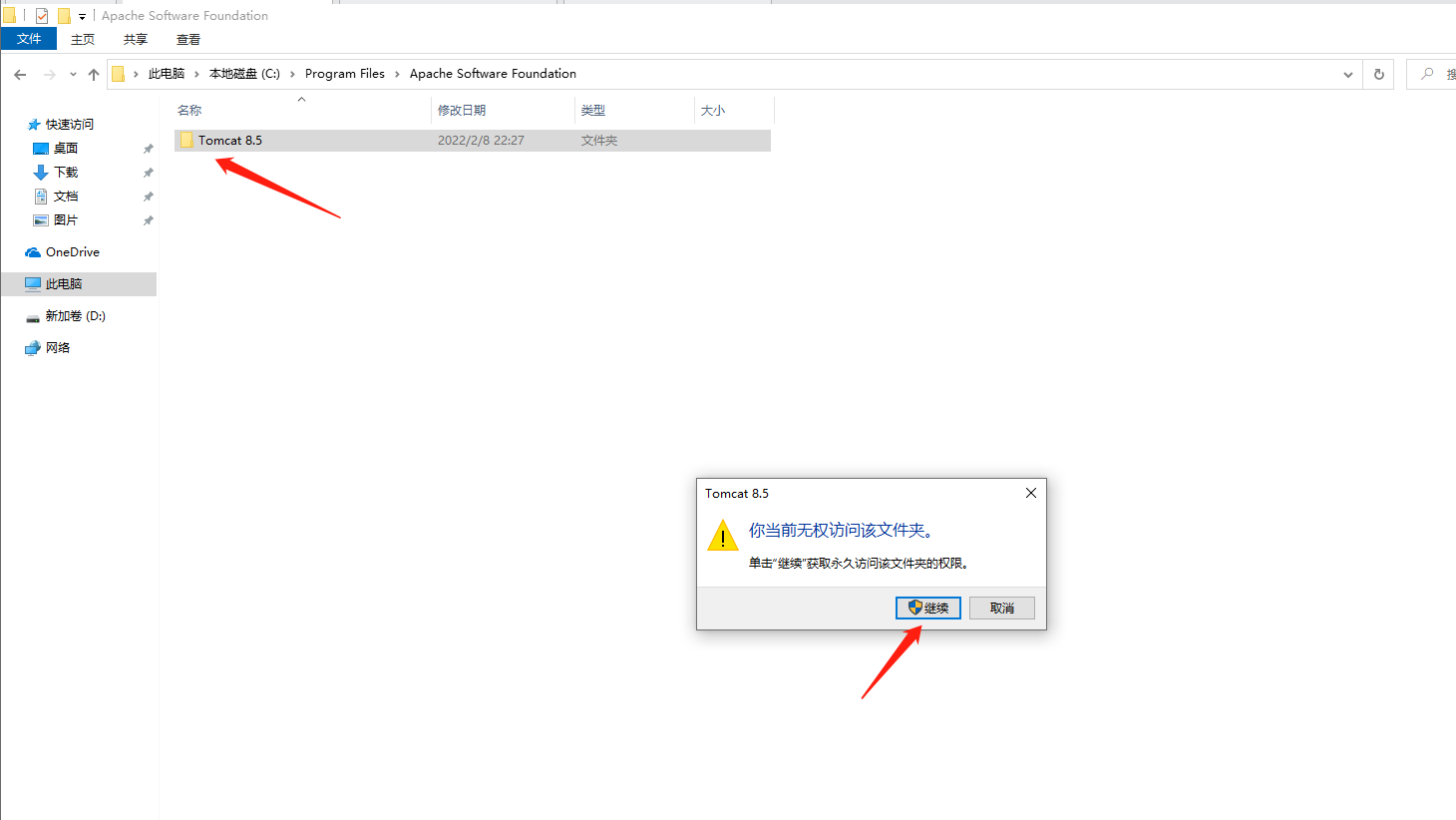The height and width of the screenshot is (820, 1456).
Task: Click the date 2022/2/8 22:27 cell
Action: pyautogui.click(x=481, y=141)
